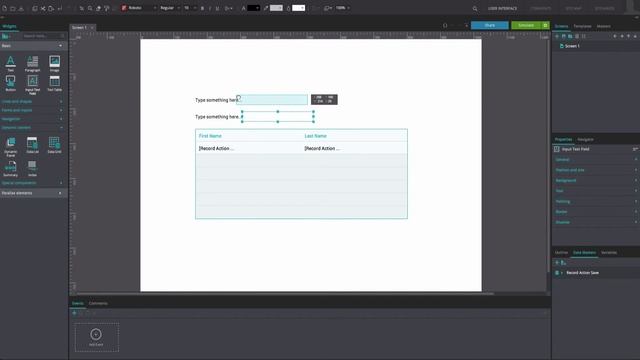Click the green Simulate button
Viewport: 640px width, 360px height.
pos(526,25)
